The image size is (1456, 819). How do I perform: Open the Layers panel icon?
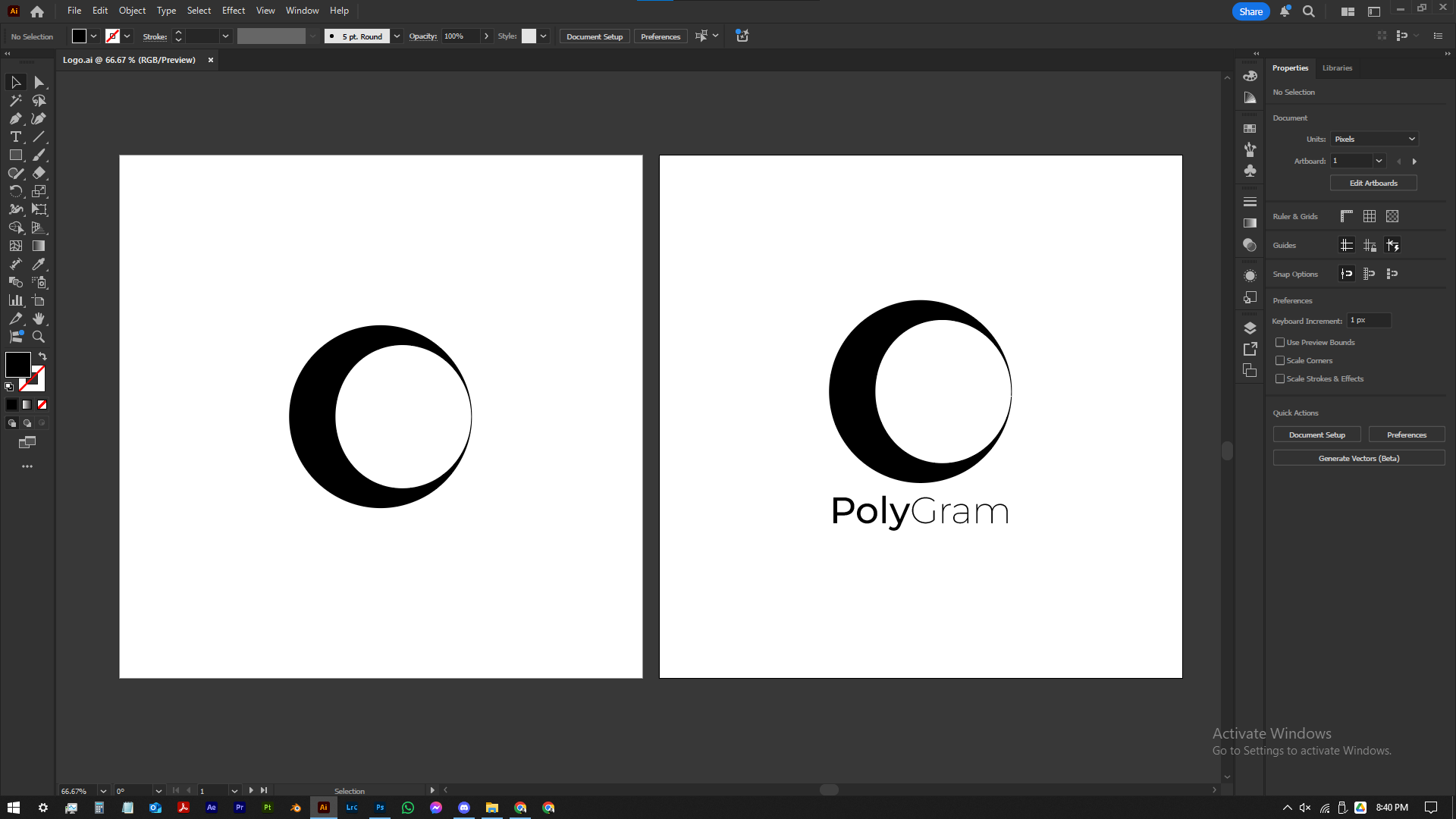point(1250,328)
